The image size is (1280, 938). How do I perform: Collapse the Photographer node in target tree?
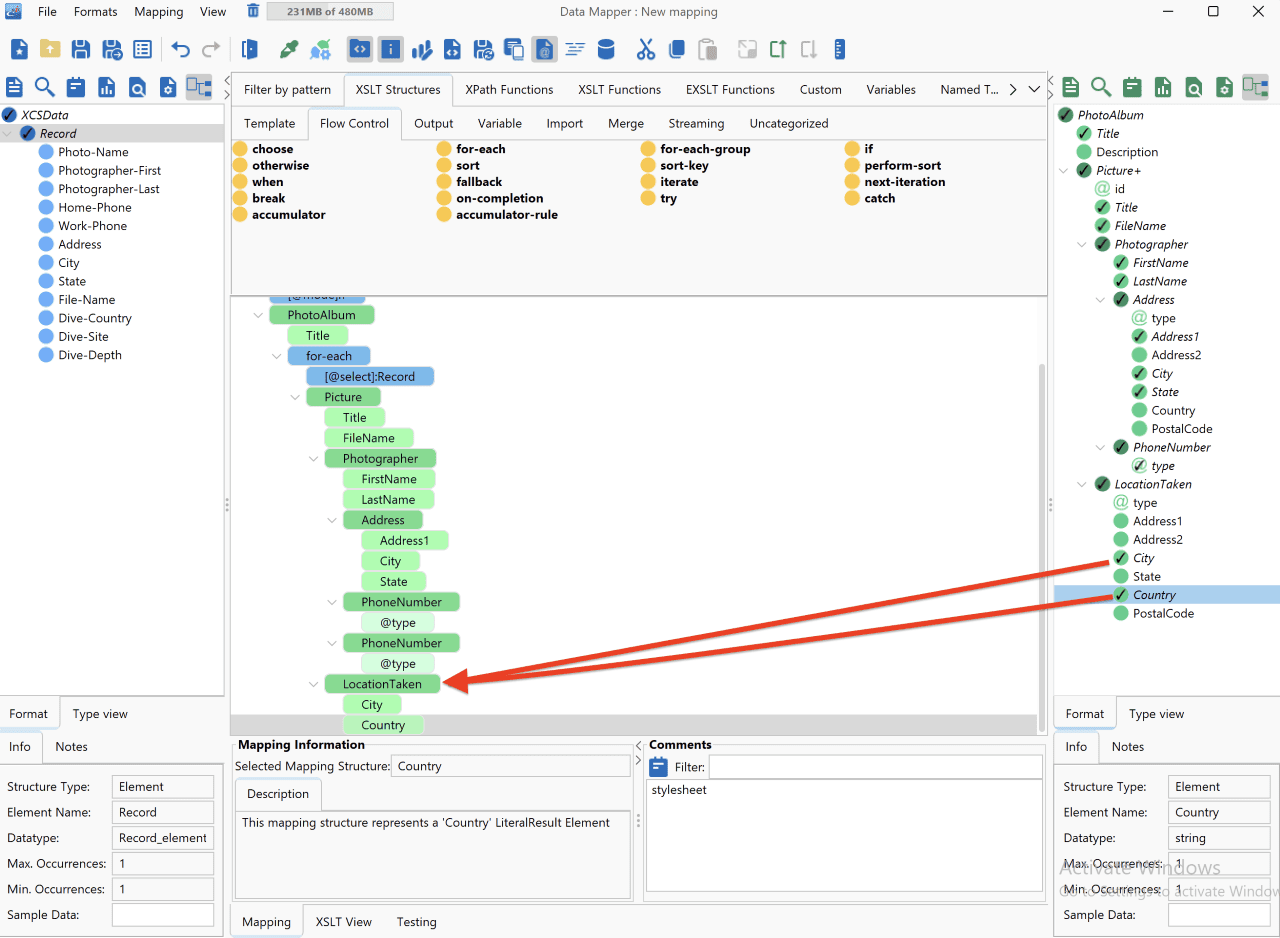pos(1083,245)
